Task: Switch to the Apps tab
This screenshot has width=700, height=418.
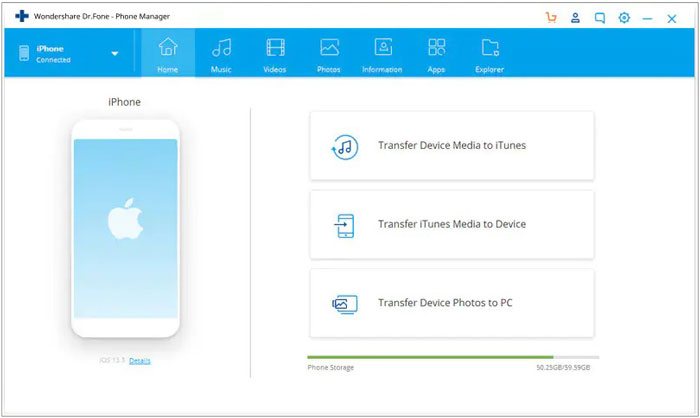Action: click(436, 48)
